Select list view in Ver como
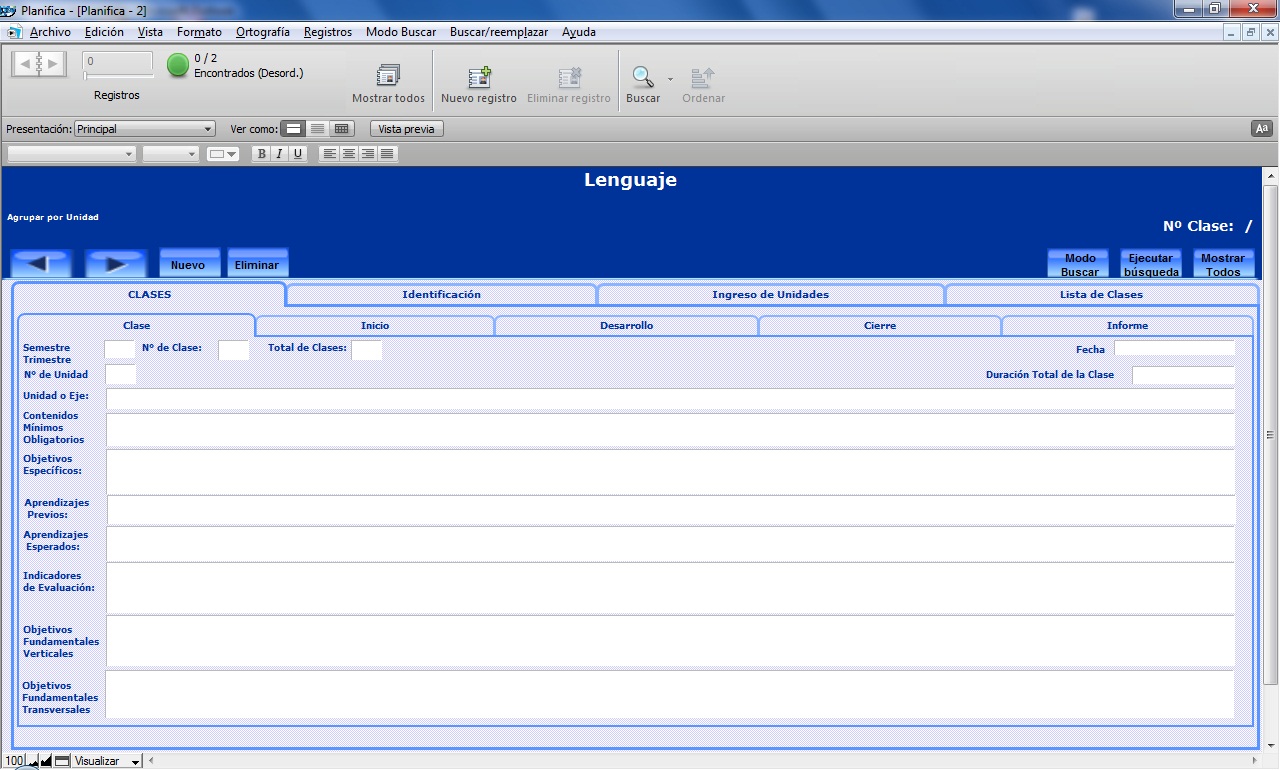 [317, 129]
